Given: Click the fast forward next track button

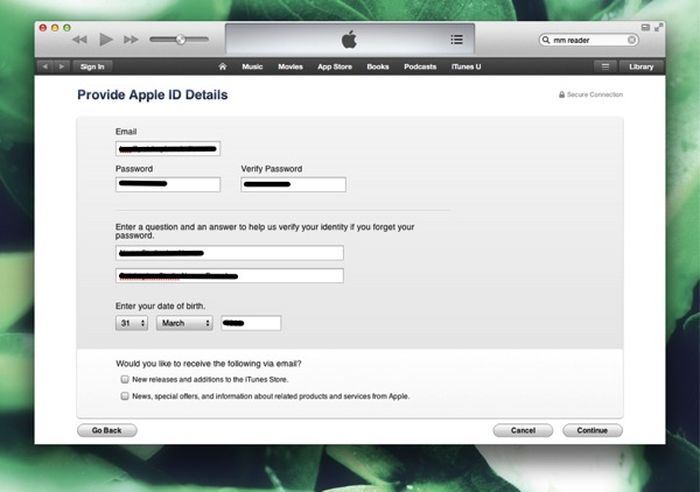Looking at the screenshot, I should point(131,40).
